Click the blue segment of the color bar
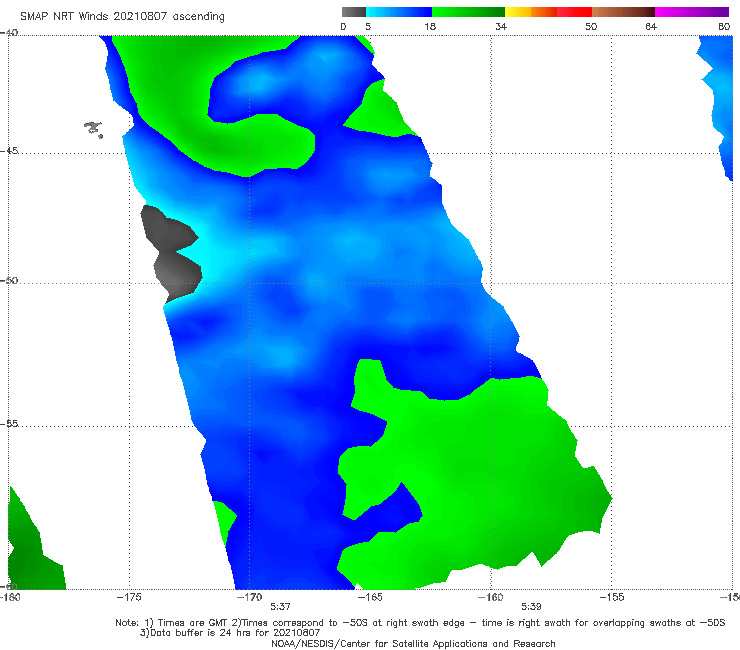The height and width of the screenshot is (650, 740). tap(399, 12)
